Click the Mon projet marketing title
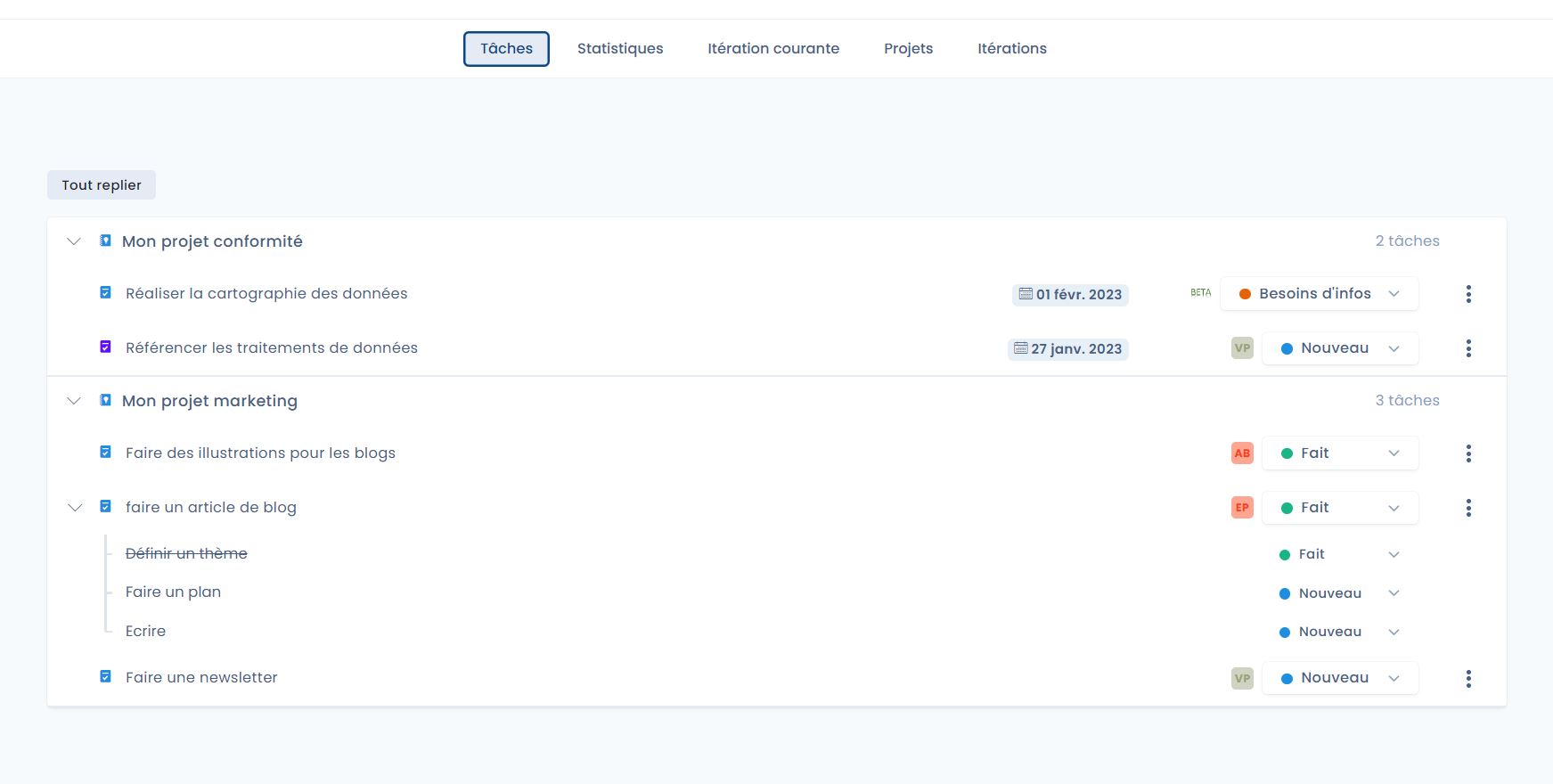The width and height of the screenshot is (1553, 784). 209,401
